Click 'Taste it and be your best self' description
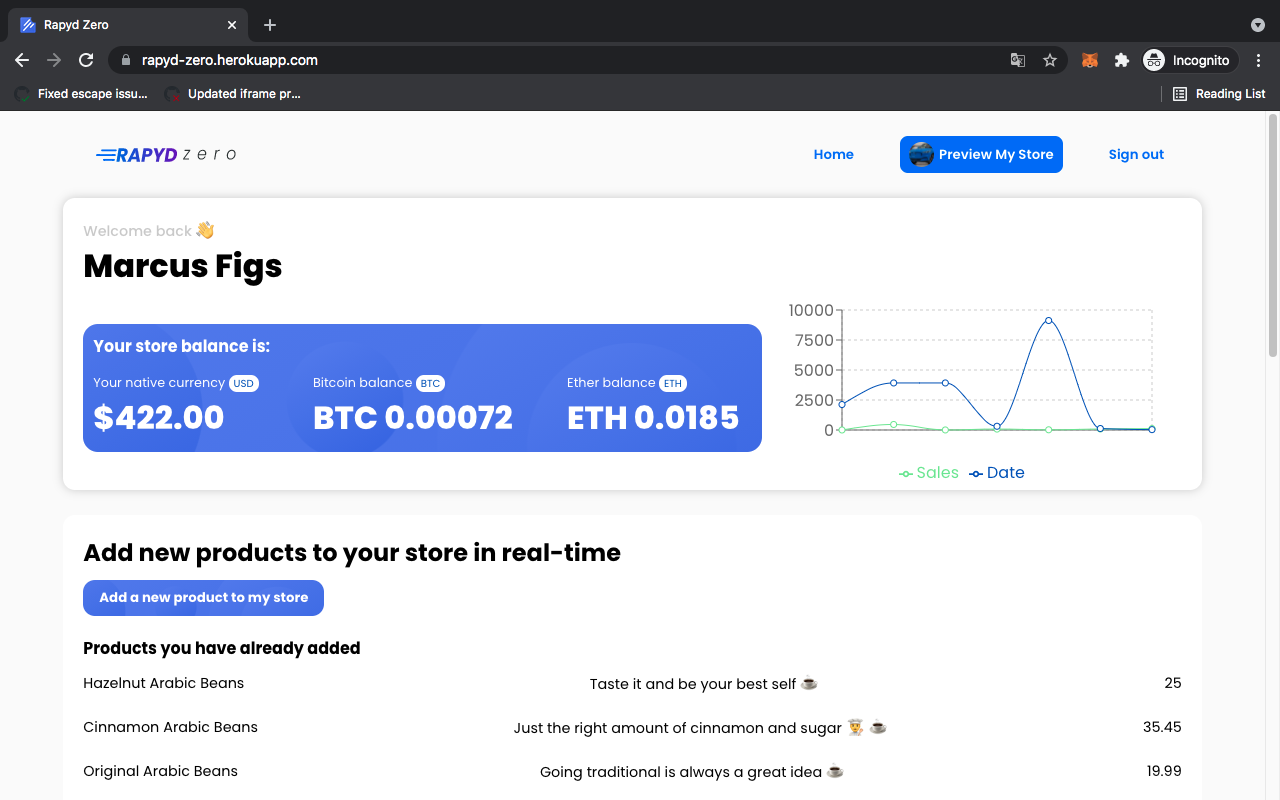Viewport: 1280px width, 800px height. tap(704, 684)
